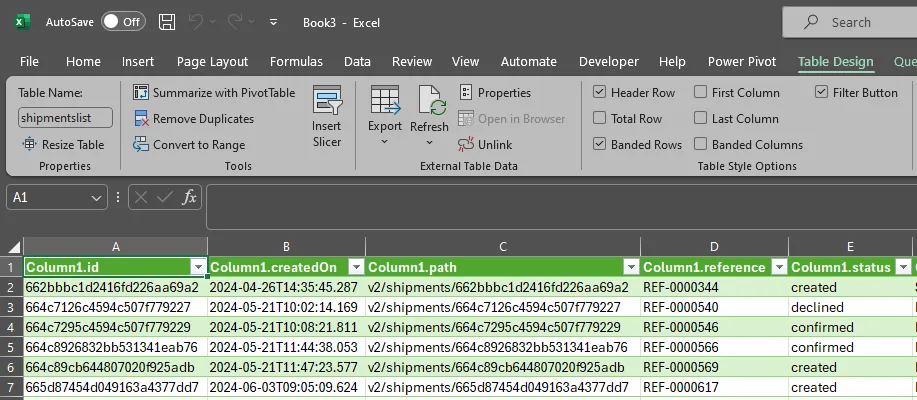Open Column1.reference filter dropdown
Image resolution: width=917 pixels, height=400 pixels.
(779, 267)
